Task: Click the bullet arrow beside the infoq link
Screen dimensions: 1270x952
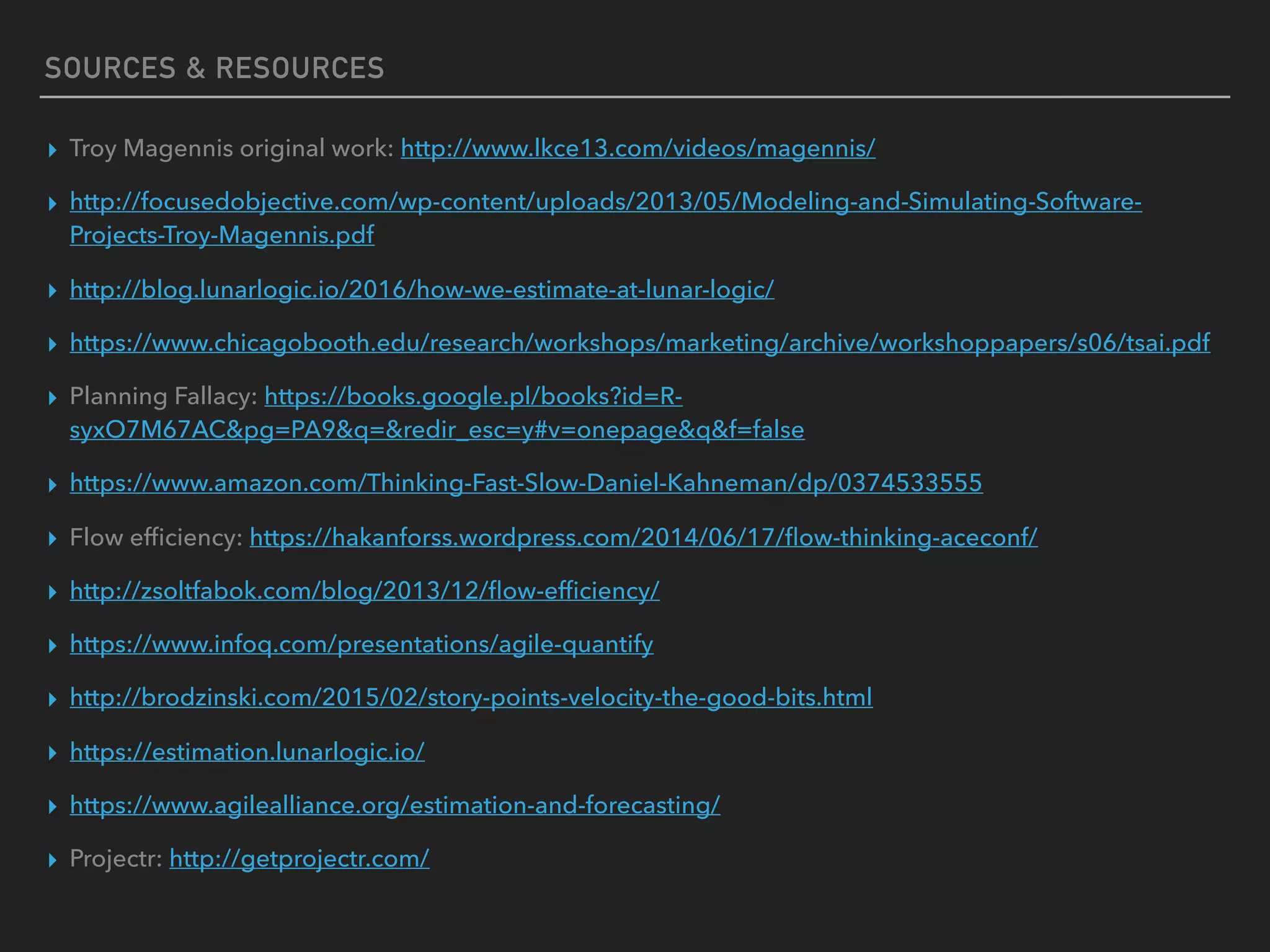Action: tap(53, 646)
